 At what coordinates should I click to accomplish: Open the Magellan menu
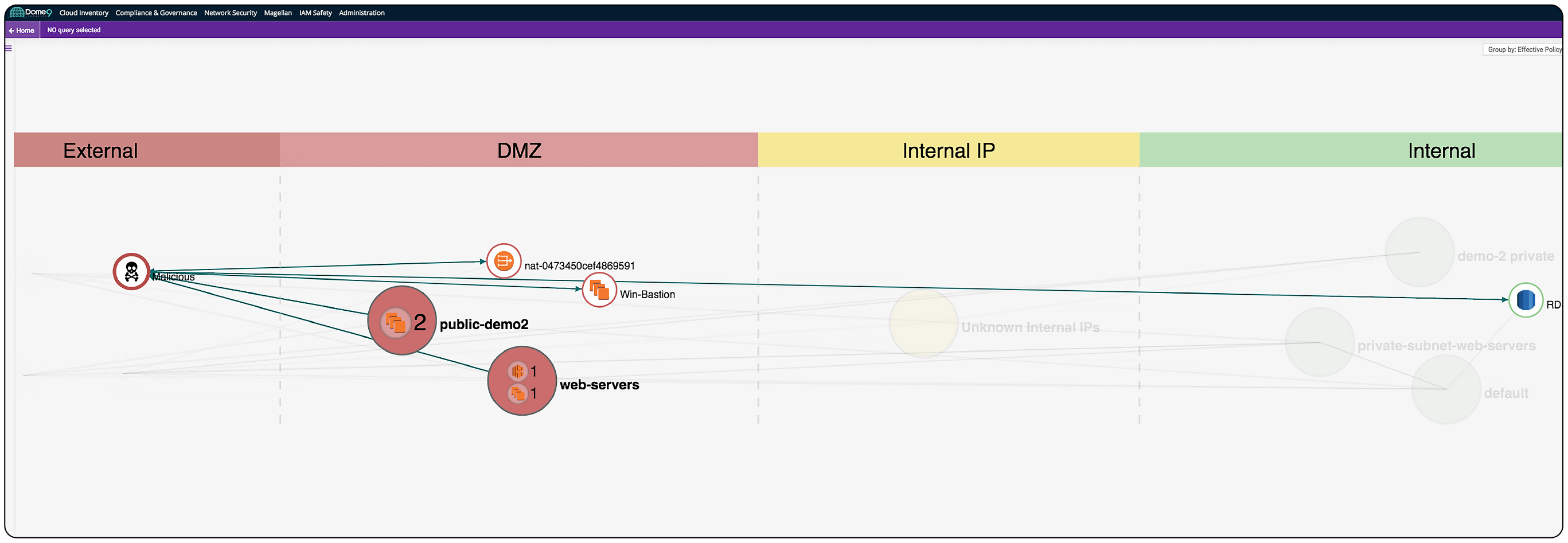point(278,13)
